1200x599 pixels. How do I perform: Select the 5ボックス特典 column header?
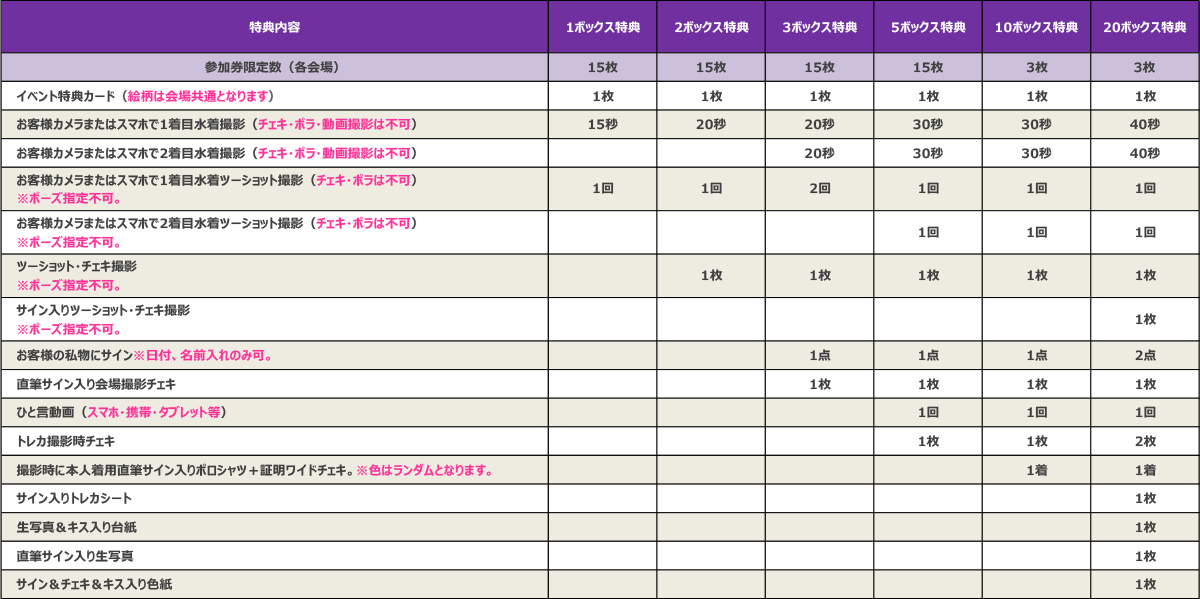(x=928, y=27)
